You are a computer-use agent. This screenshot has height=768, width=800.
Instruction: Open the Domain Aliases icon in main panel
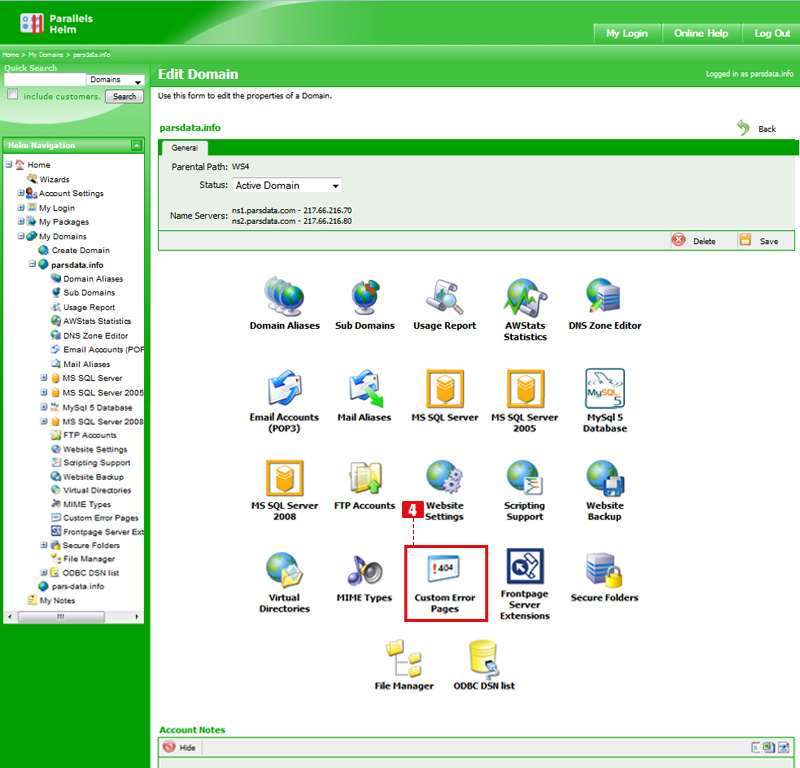point(284,296)
